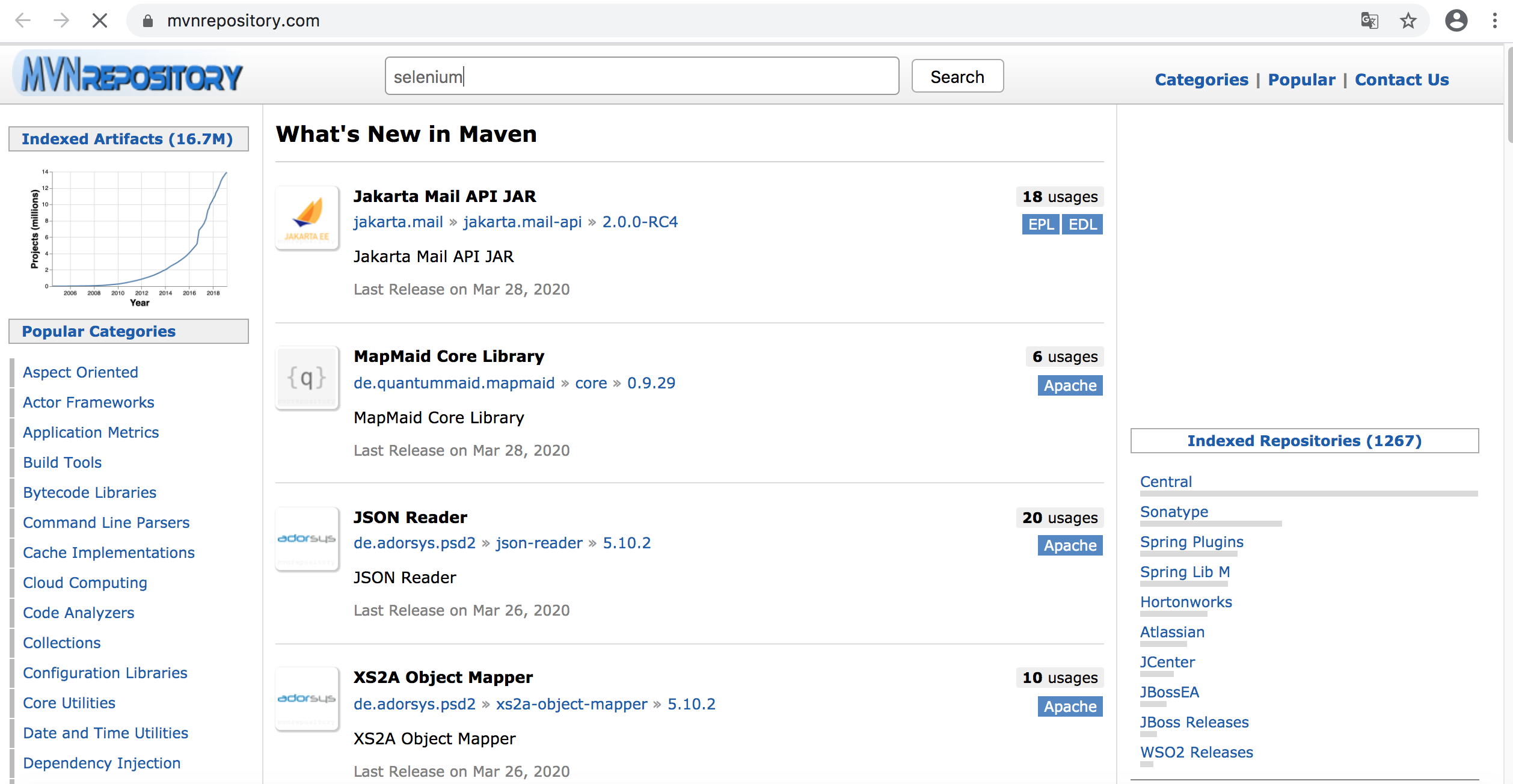1513x784 pixels.
Task: Open the Popular Categories heading link
Action: tap(99, 331)
